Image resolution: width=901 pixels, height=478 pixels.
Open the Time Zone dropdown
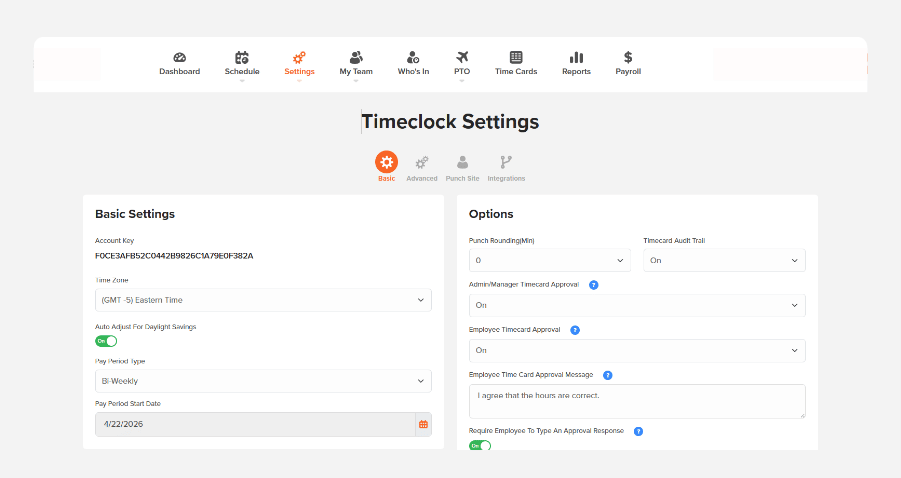click(263, 300)
